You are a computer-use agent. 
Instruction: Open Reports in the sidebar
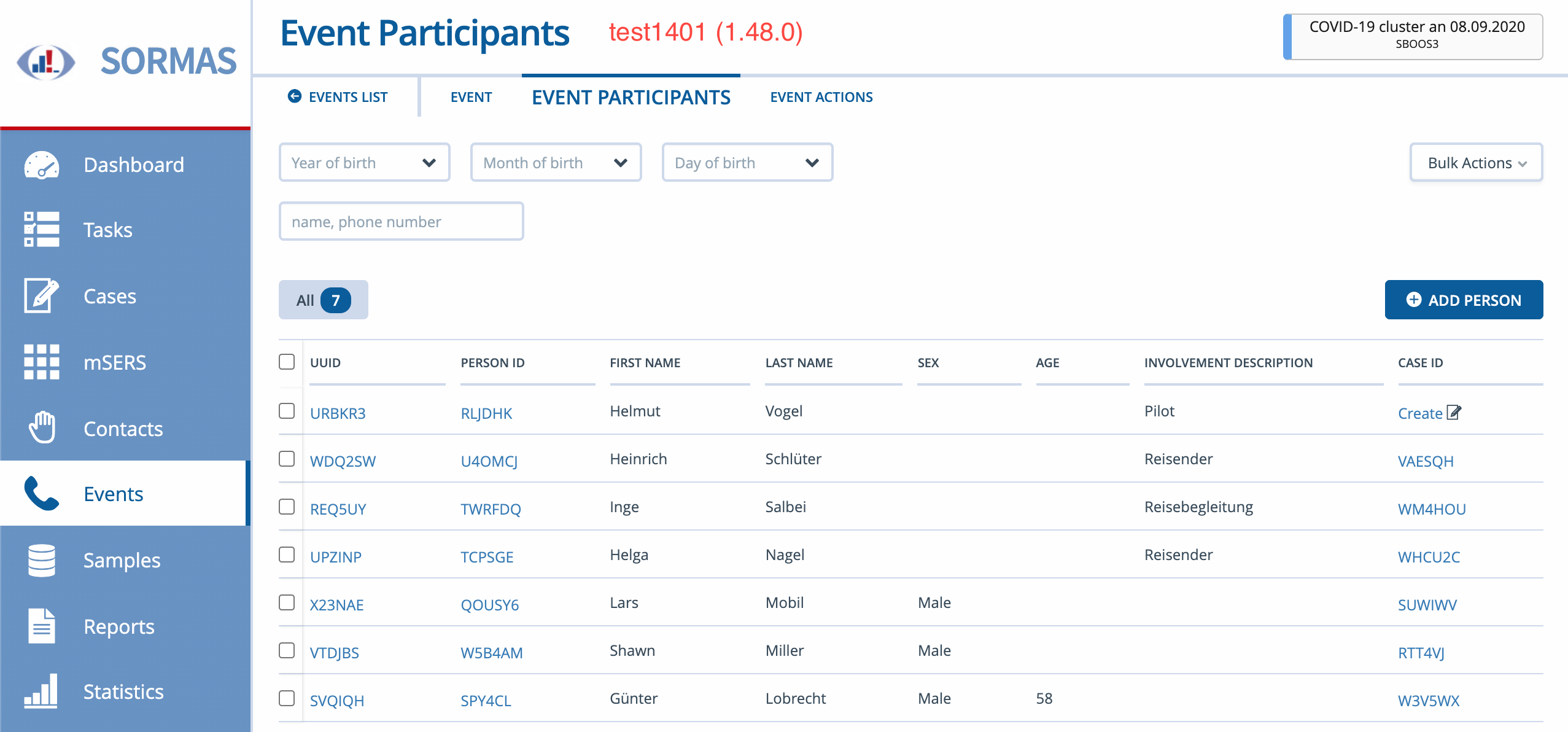coord(125,626)
